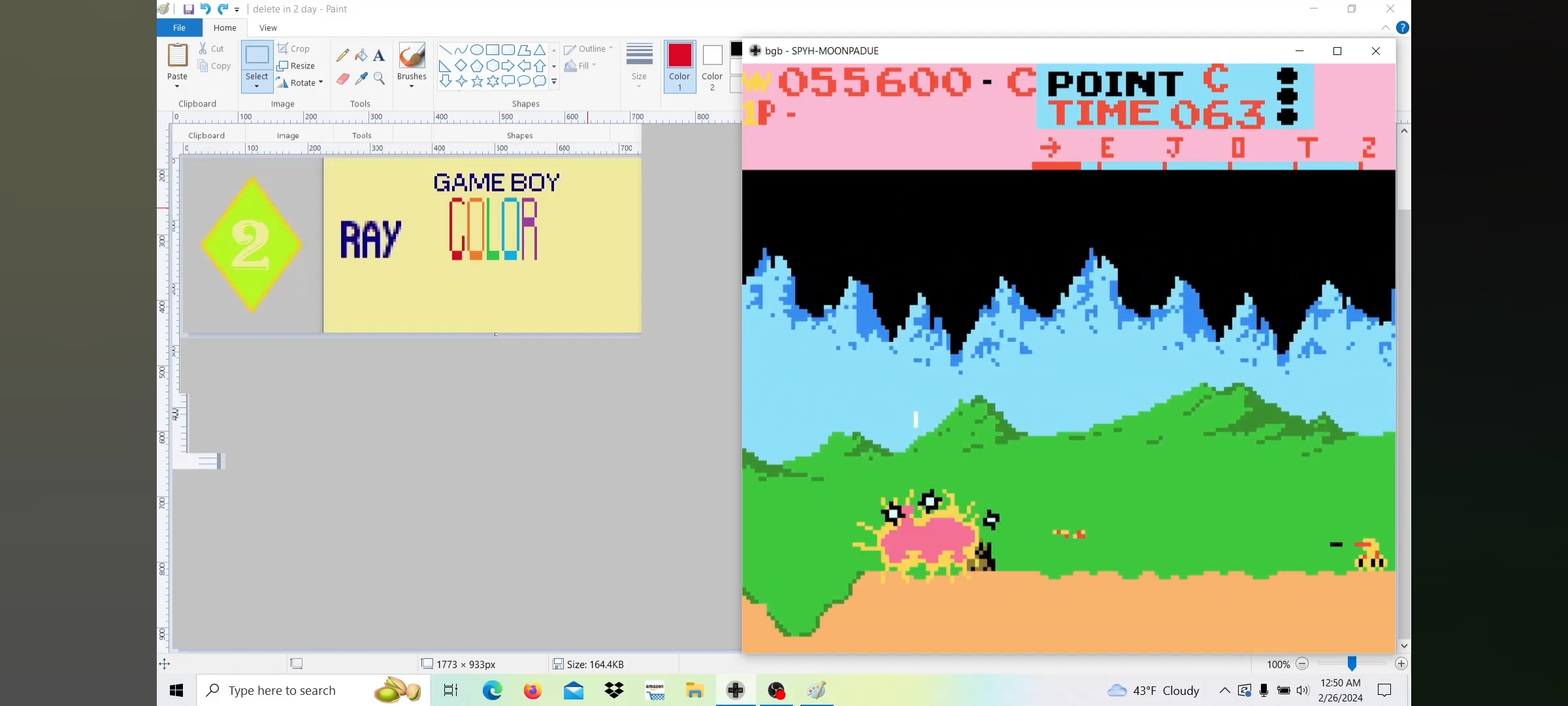Select the Color picker eyedropper
This screenshot has width=1568, height=706.
[361, 79]
